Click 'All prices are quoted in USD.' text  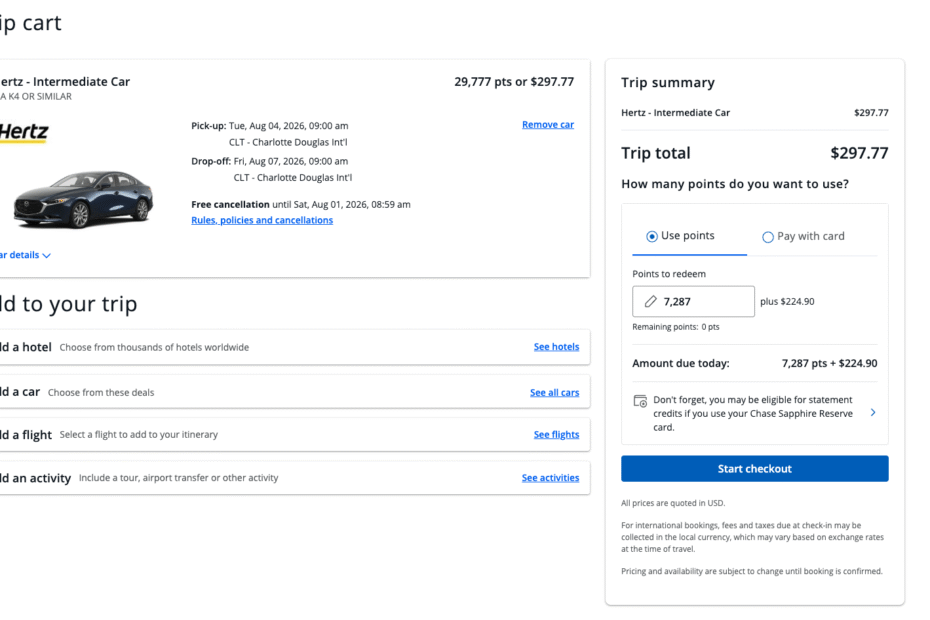673,503
